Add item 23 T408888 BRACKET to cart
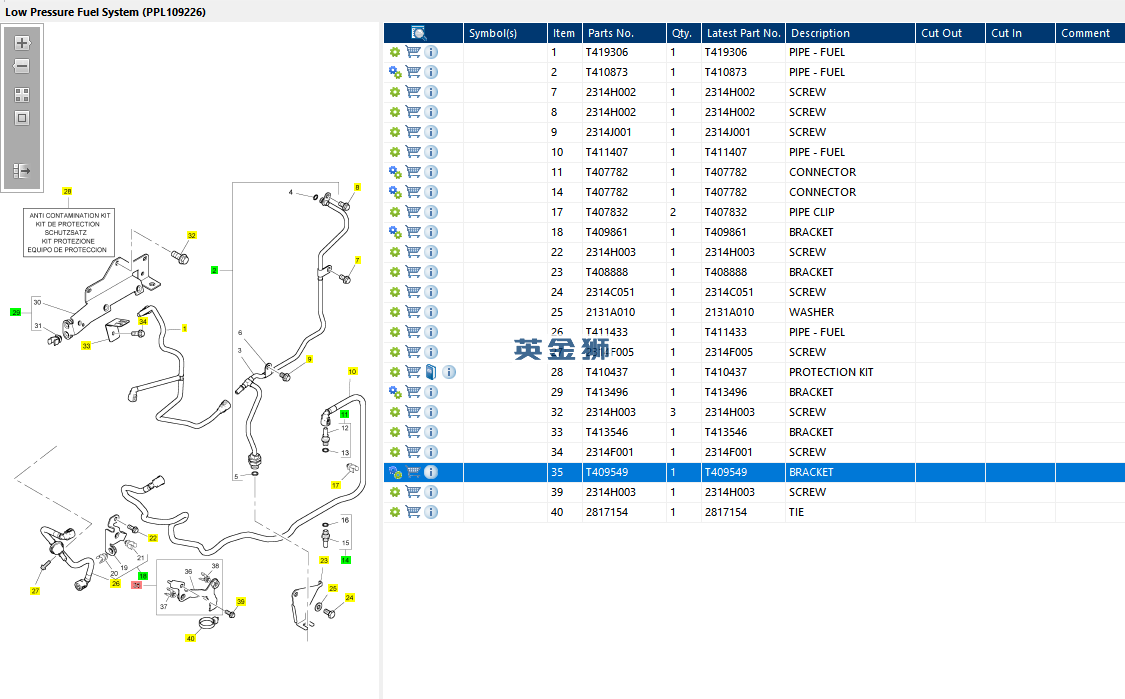 [413, 272]
